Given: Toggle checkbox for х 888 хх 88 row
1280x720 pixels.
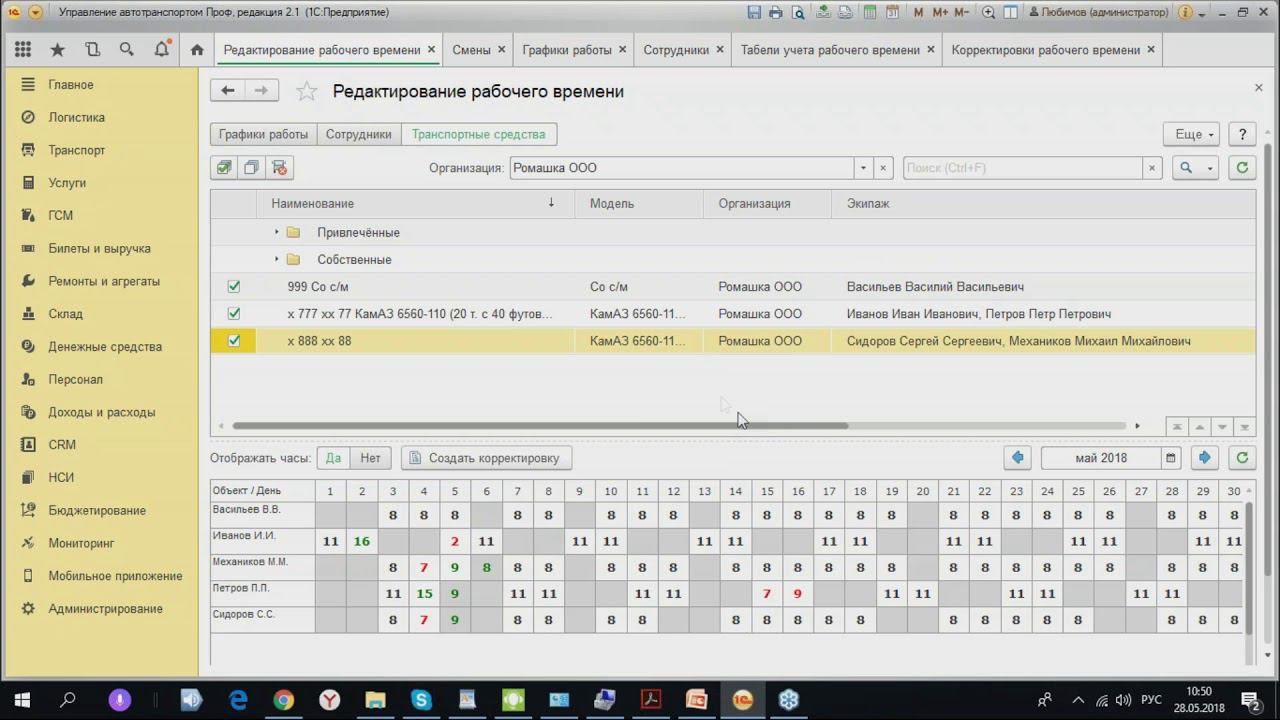Looking at the screenshot, I should pos(234,341).
